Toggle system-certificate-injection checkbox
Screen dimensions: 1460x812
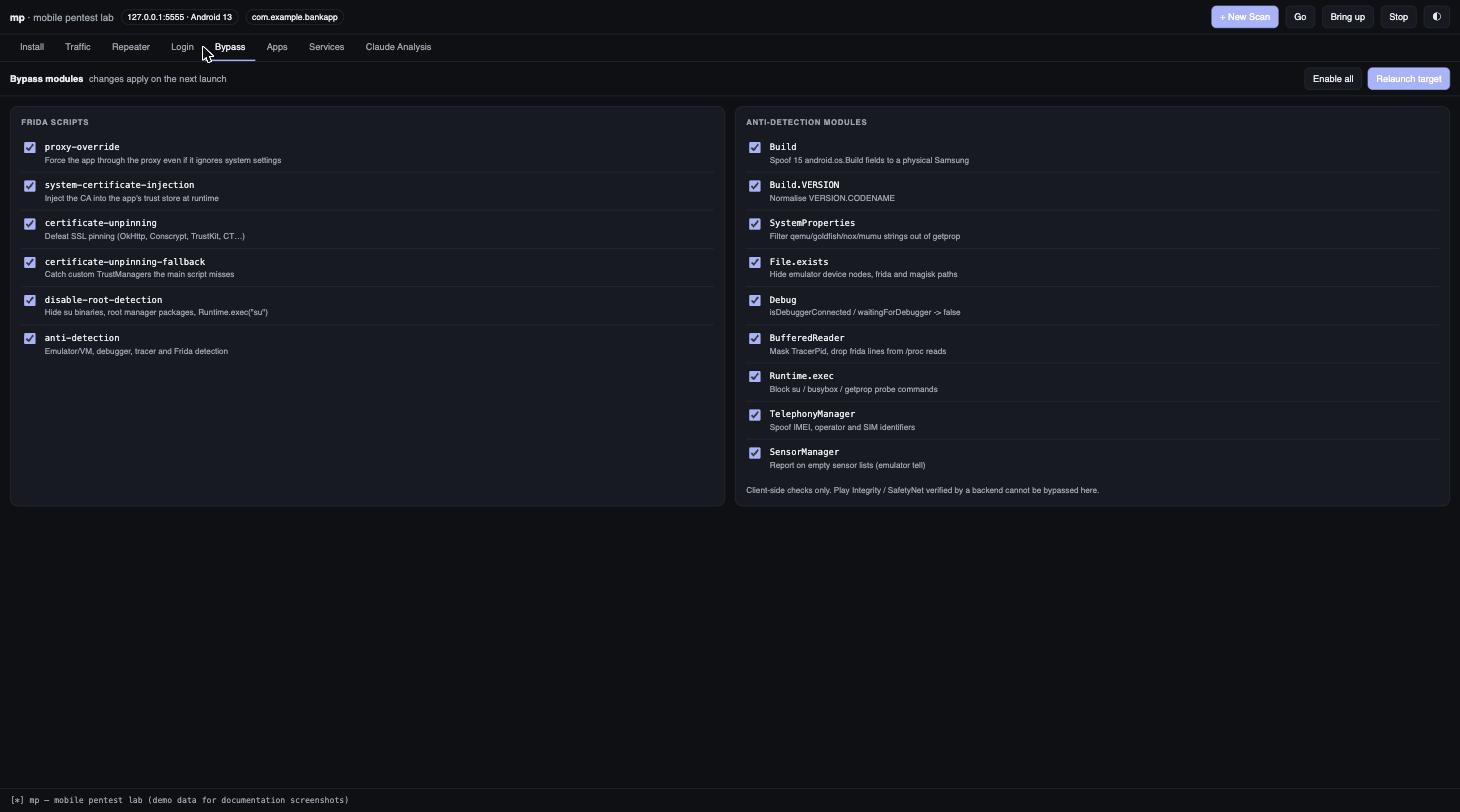tap(30, 186)
